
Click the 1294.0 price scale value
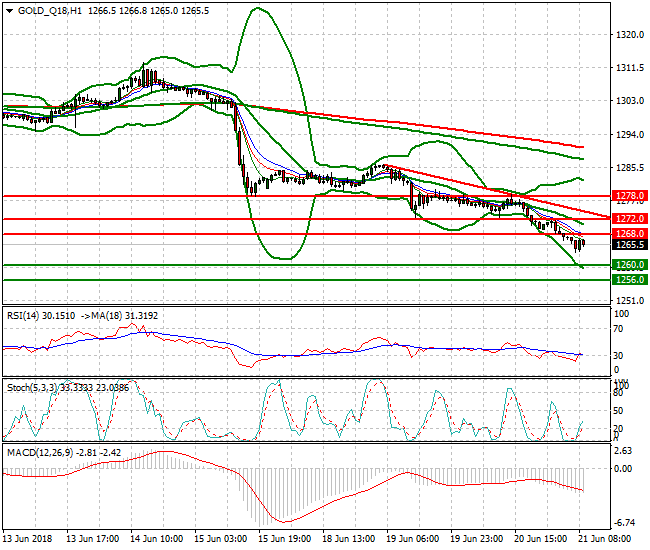point(630,134)
